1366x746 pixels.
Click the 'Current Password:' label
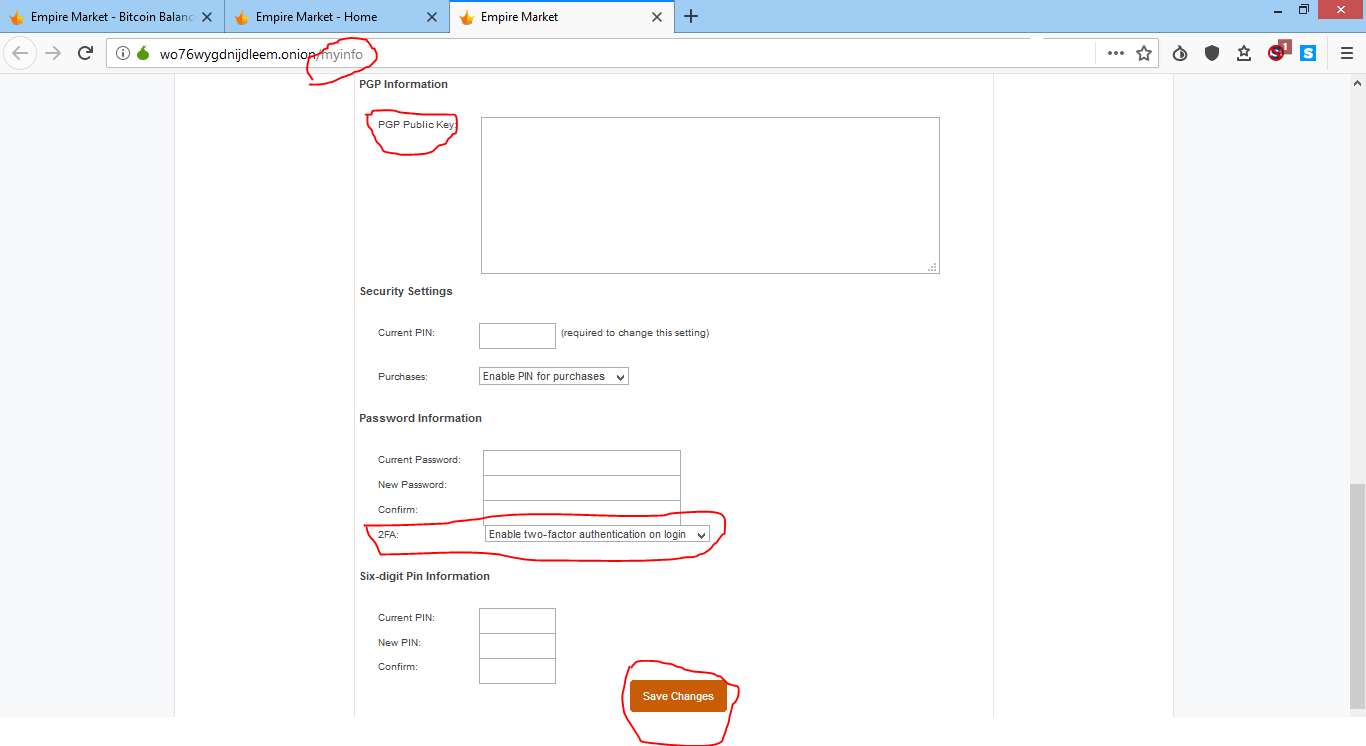click(419, 460)
